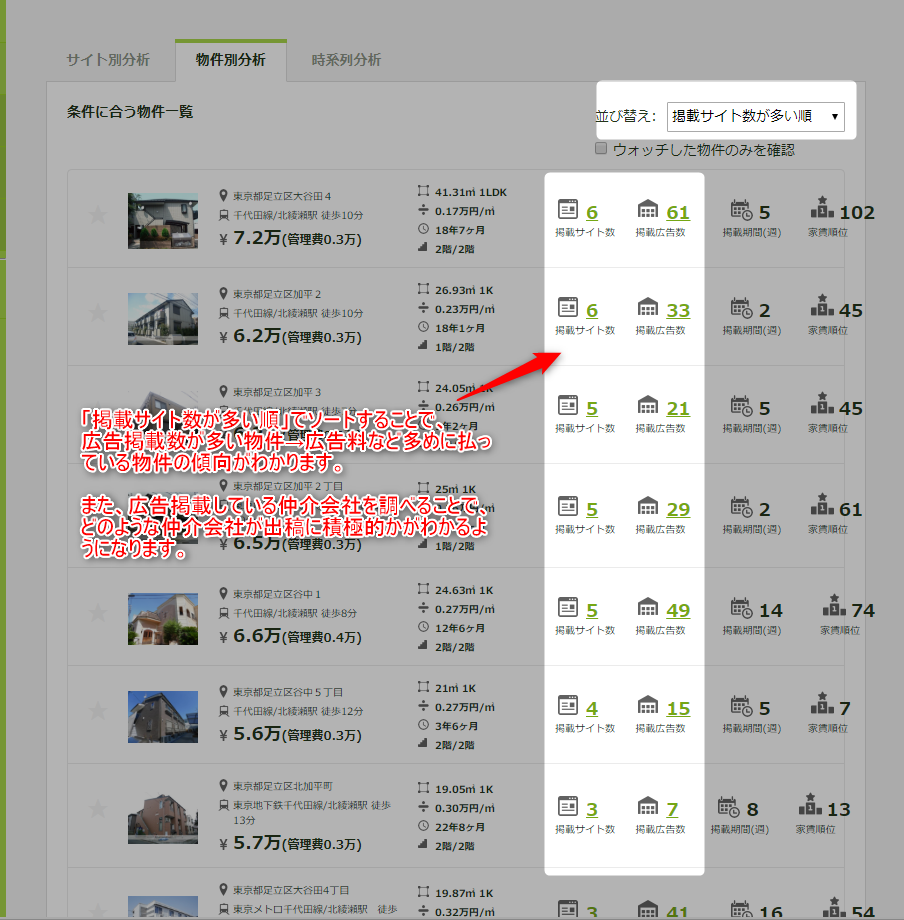Follow the 21 掲載広告数 link
904x920 pixels.
click(x=678, y=408)
